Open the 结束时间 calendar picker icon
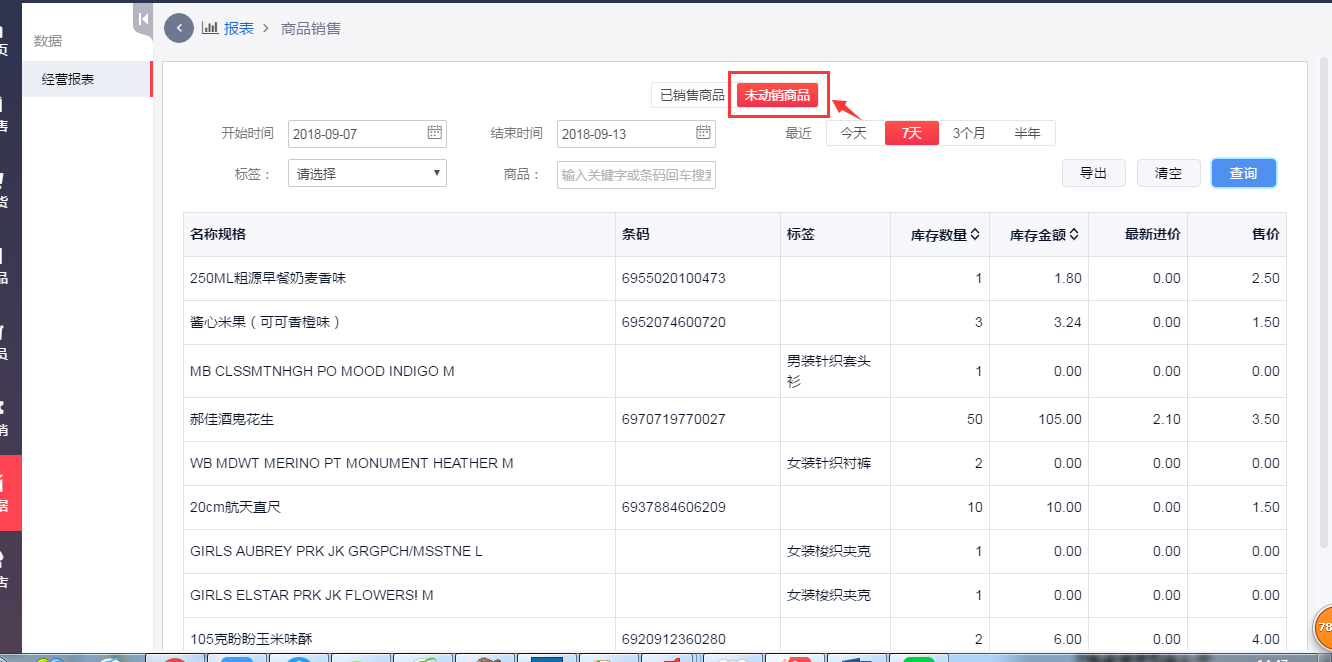 703,133
